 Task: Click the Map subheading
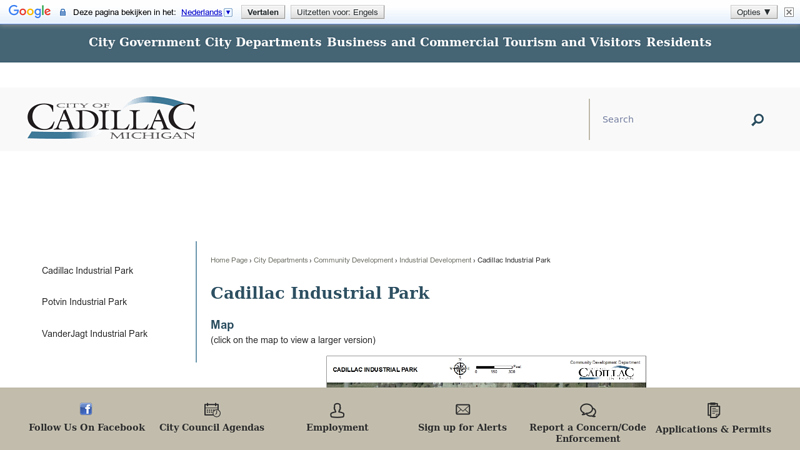coord(222,325)
